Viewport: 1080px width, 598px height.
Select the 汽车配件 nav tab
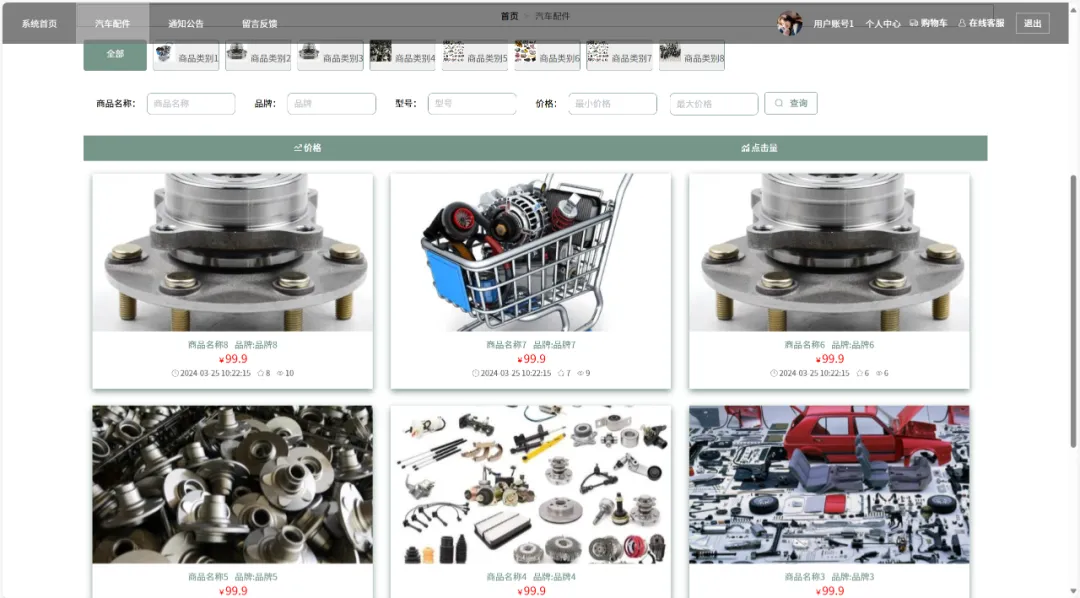(x=112, y=23)
